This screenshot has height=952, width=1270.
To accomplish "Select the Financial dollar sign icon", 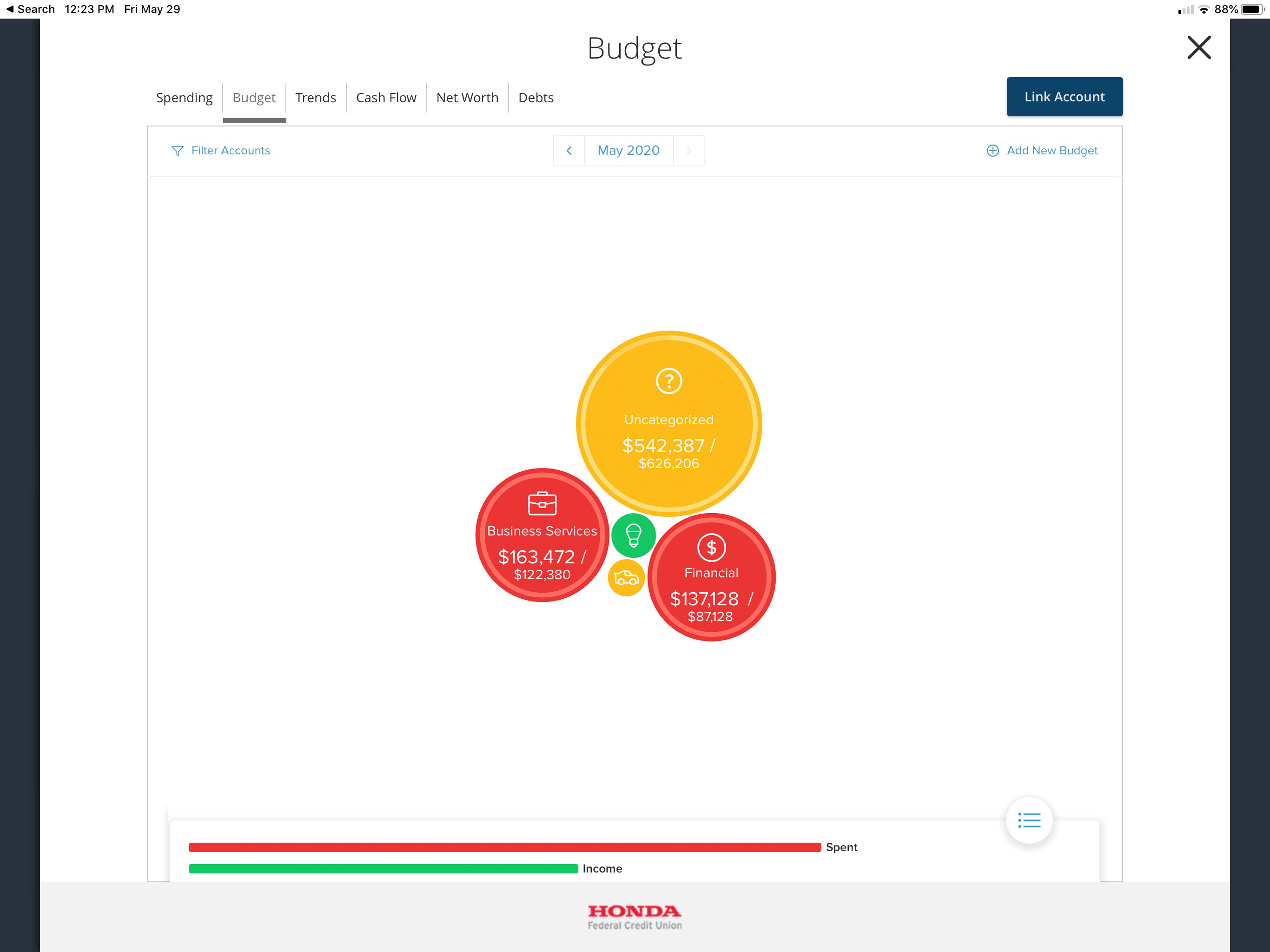I will pos(711,548).
